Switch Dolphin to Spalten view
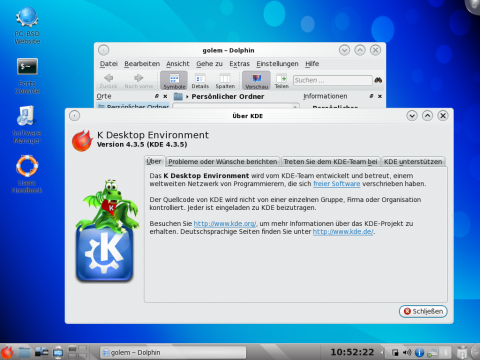This screenshot has height=360, width=480. coord(225,81)
